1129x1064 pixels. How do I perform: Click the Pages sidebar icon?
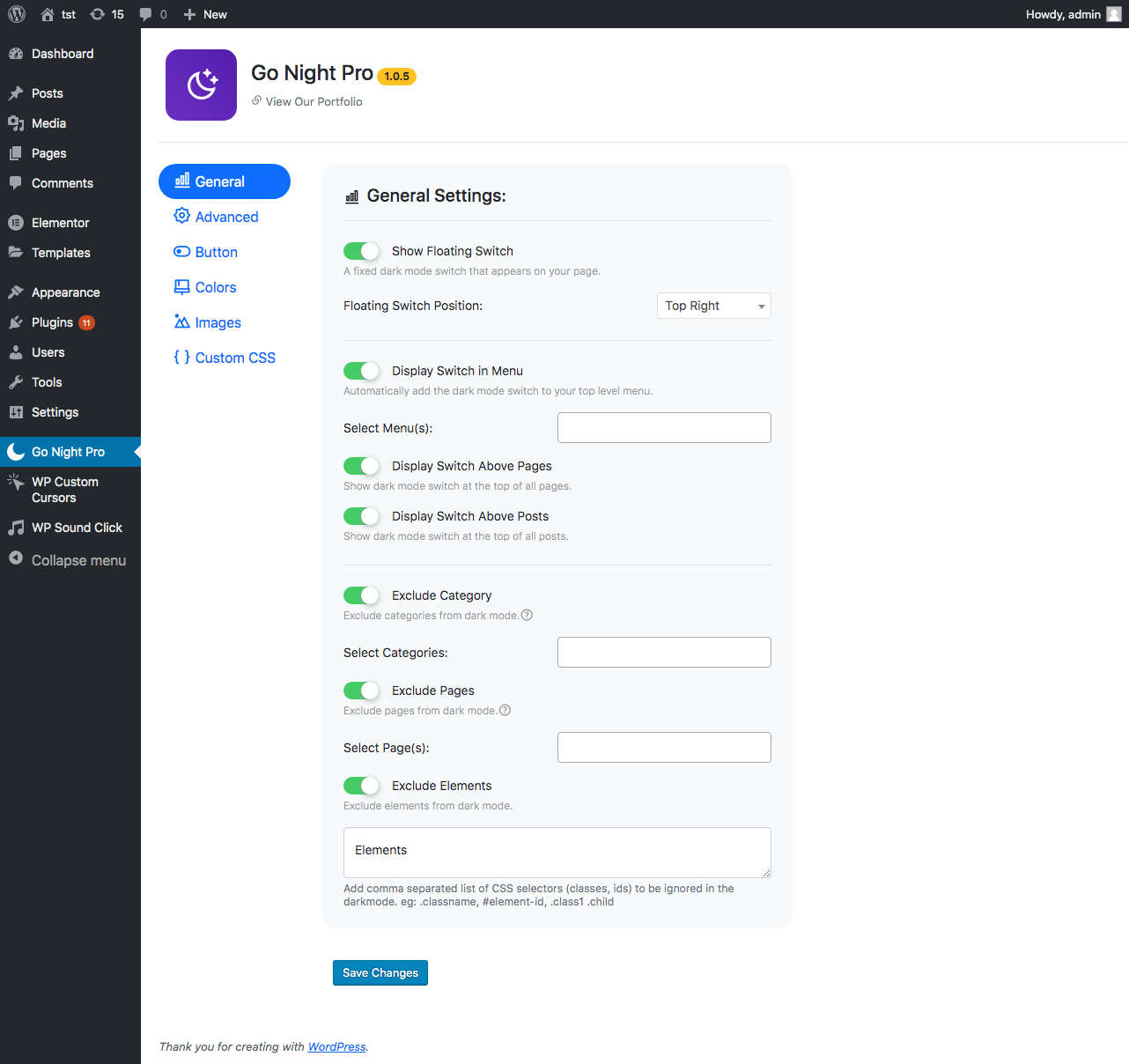point(16,153)
